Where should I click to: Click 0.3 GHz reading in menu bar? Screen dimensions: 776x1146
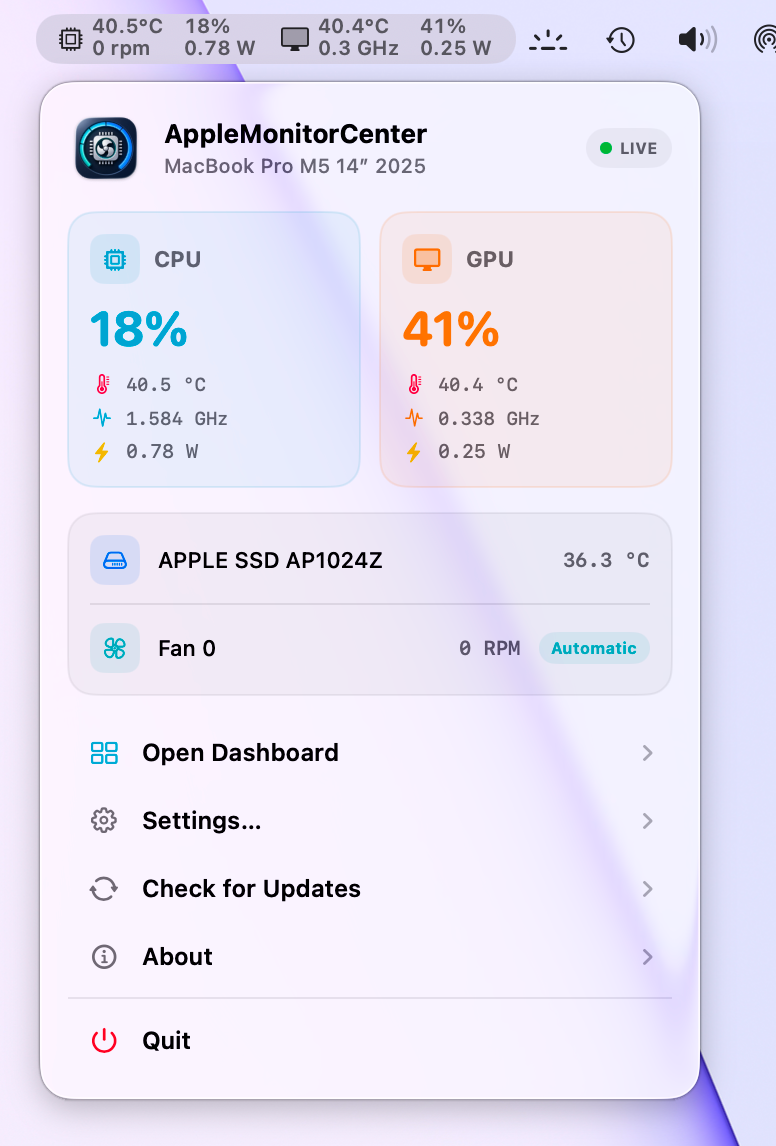358,49
